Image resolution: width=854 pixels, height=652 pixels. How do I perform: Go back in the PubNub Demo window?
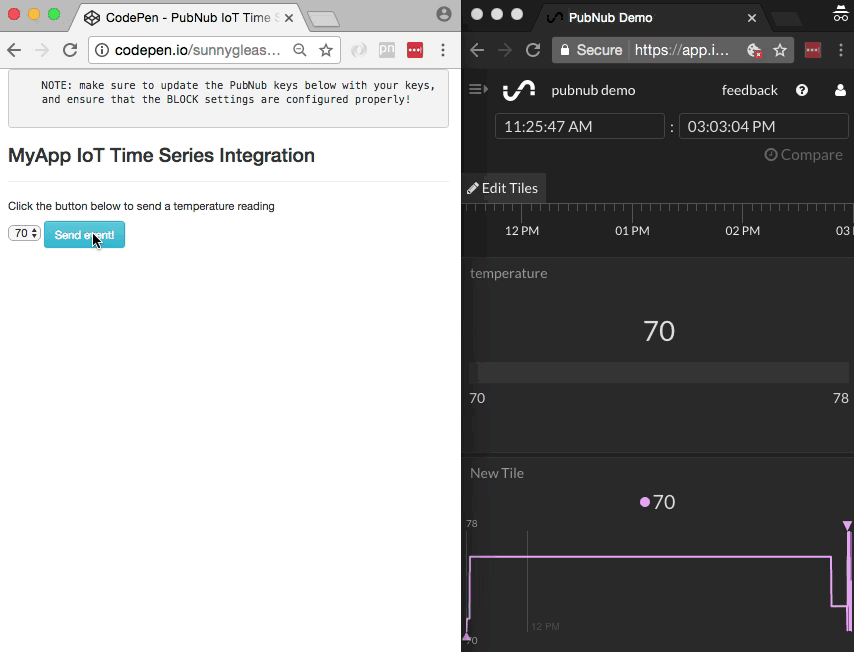477,50
